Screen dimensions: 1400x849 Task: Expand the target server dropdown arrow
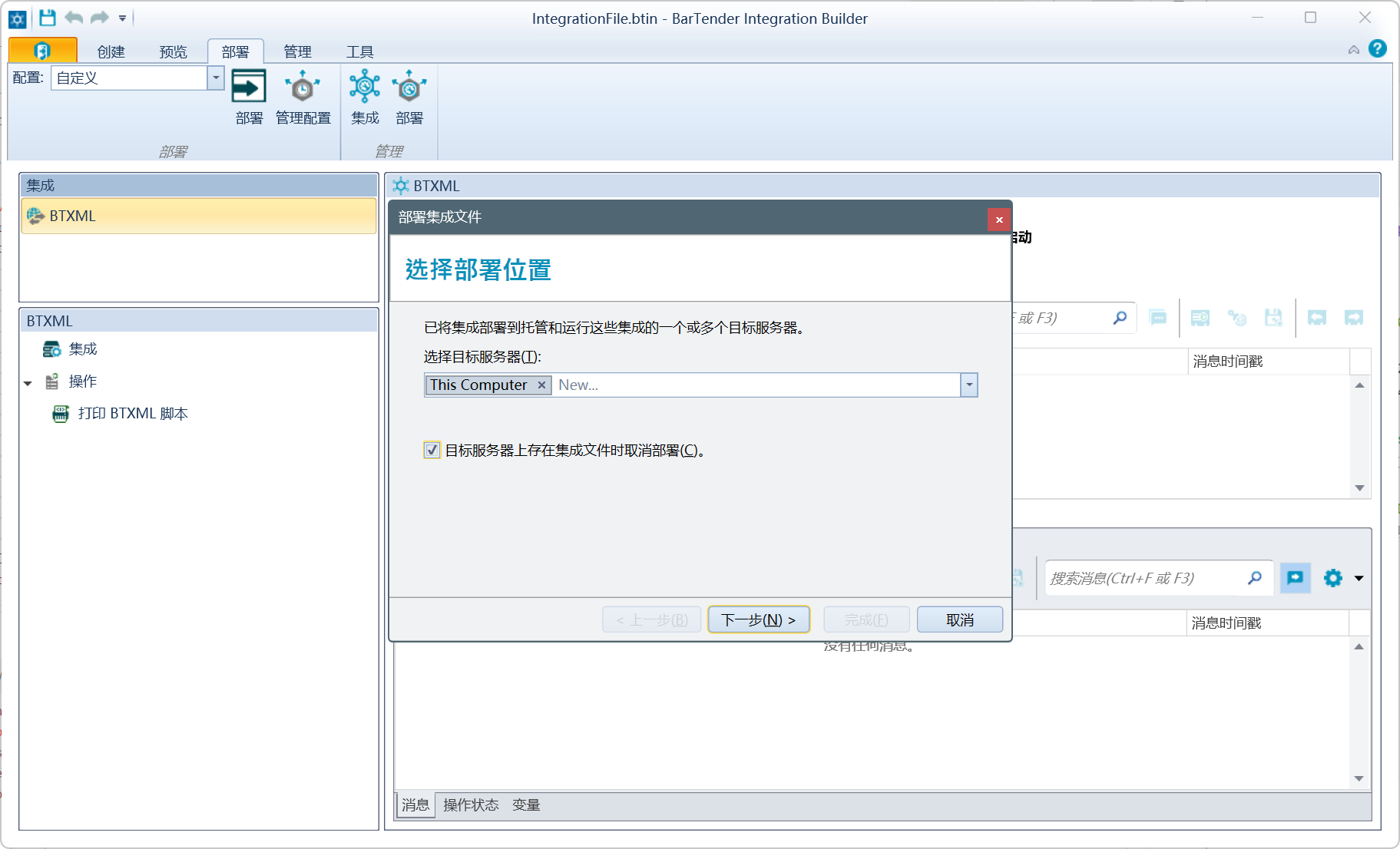(969, 385)
